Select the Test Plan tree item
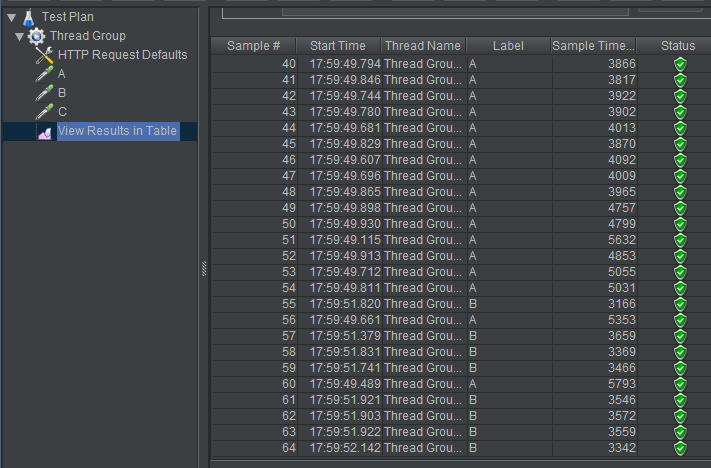 (68, 17)
